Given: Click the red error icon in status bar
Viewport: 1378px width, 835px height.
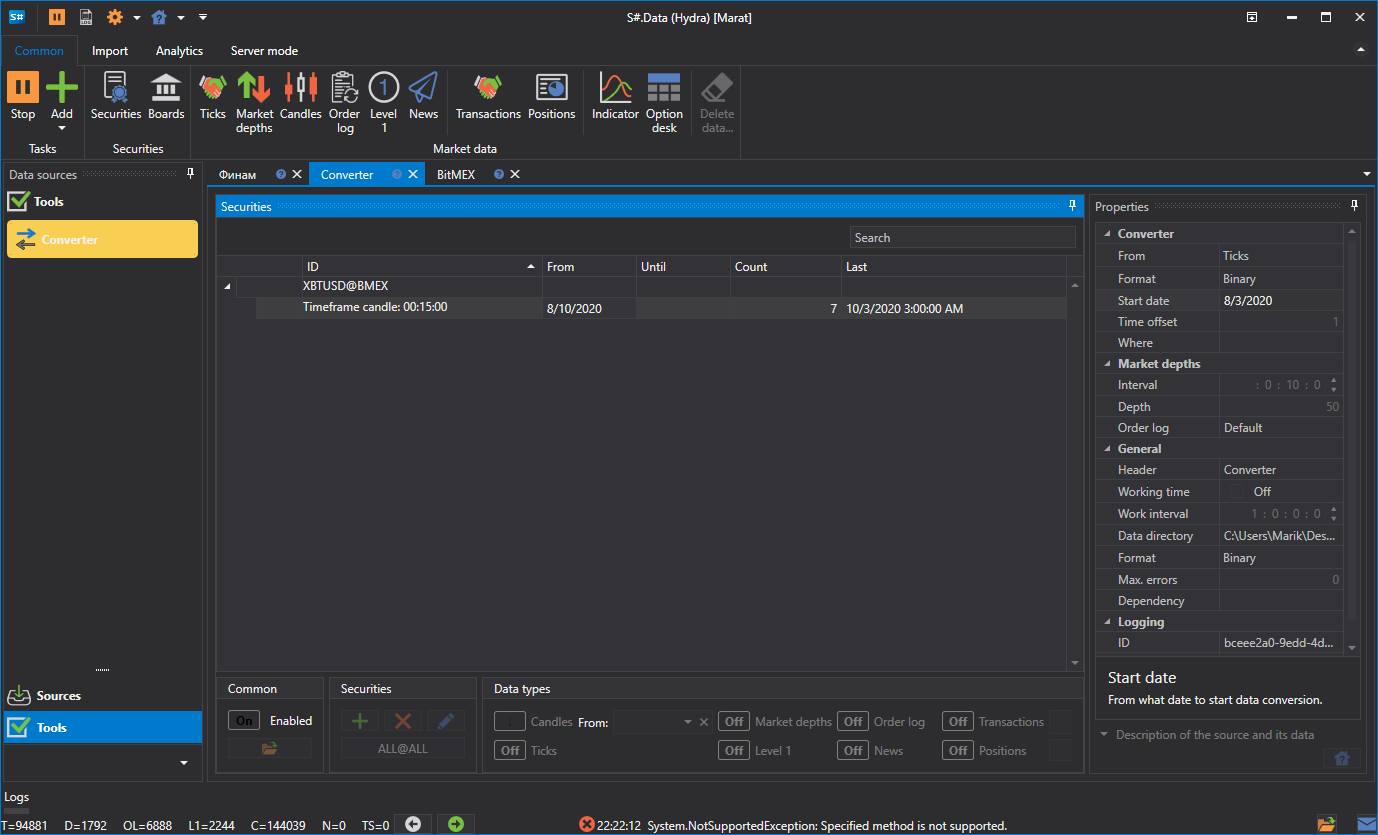Looking at the screenshot, I should (x=587, y=824).
